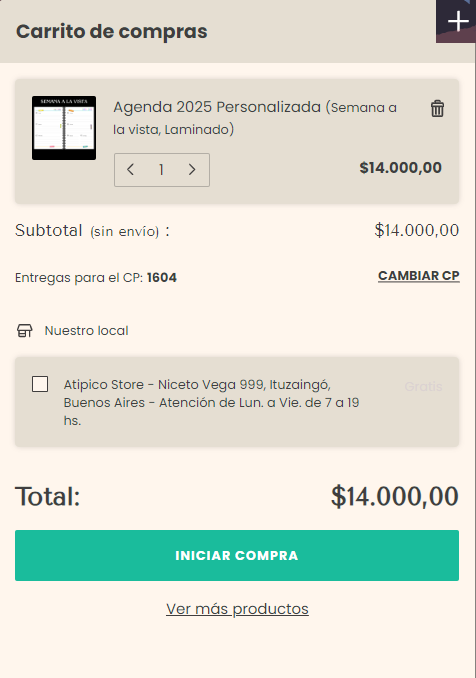This screenshot has width=476, height=678.
Task: Click the CAMBIAR CP link
Action: (418, 276)
